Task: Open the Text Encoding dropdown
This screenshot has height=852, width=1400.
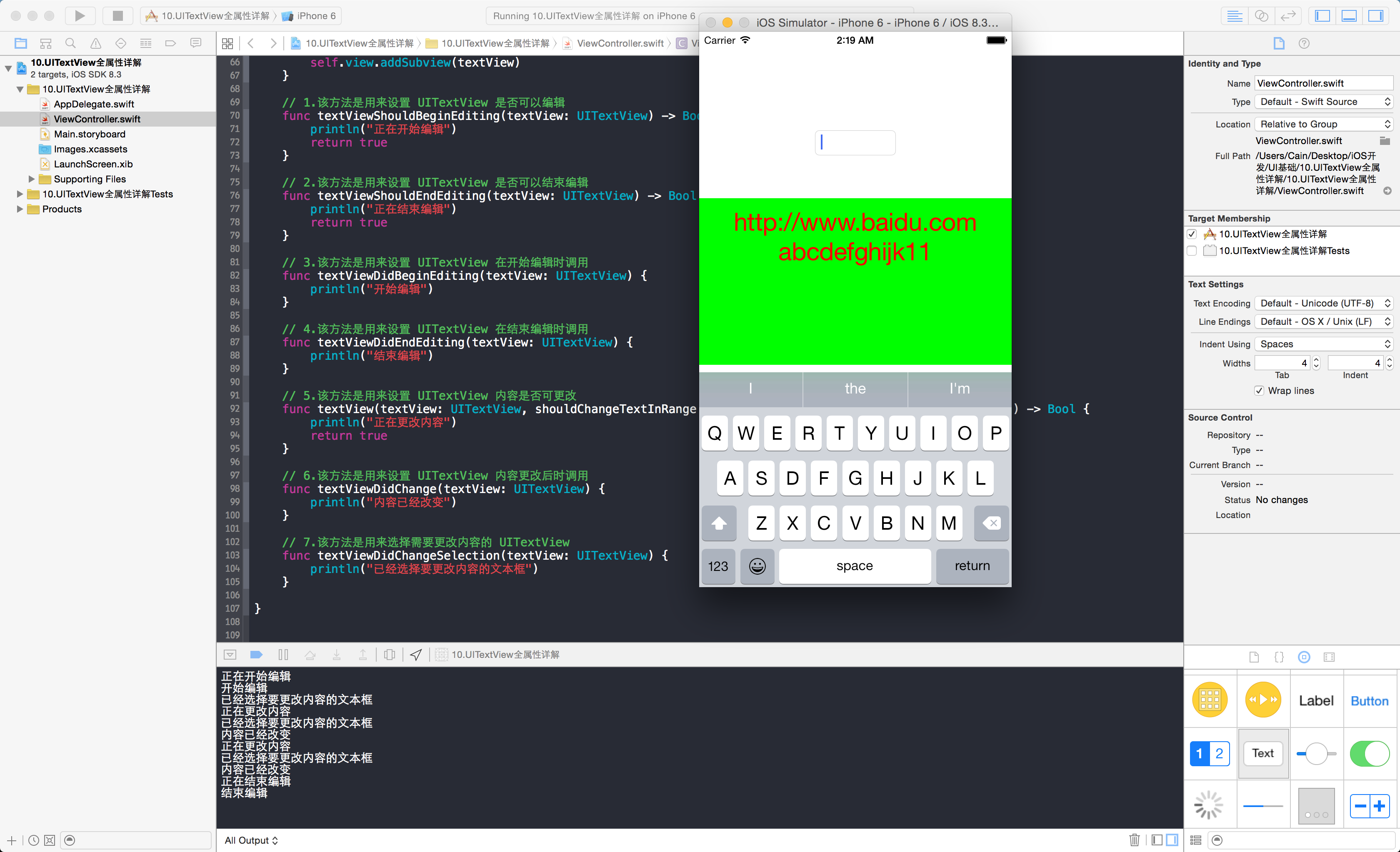Action: (x=1323, y=303)
